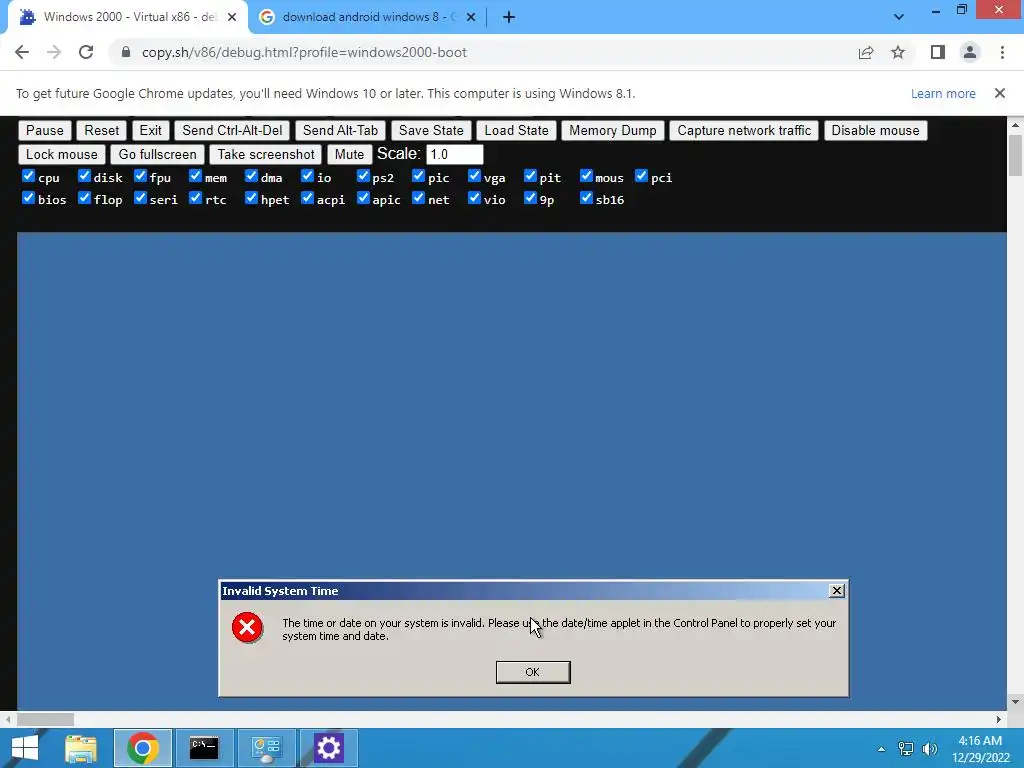Click the Scale input field
Image resolution: width=1024 pixels, height=768 pixels.
(x=455, y=155)
